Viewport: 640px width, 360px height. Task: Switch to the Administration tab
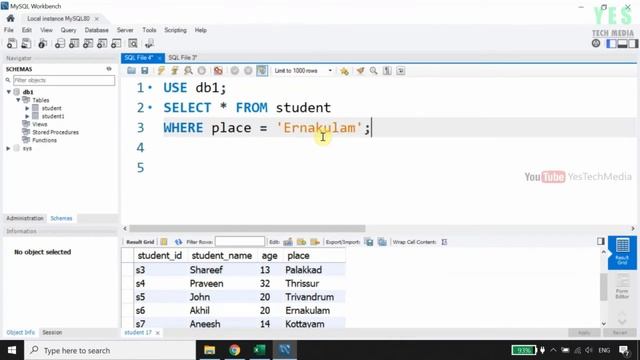pyautogui.click(x=24, y=218)
